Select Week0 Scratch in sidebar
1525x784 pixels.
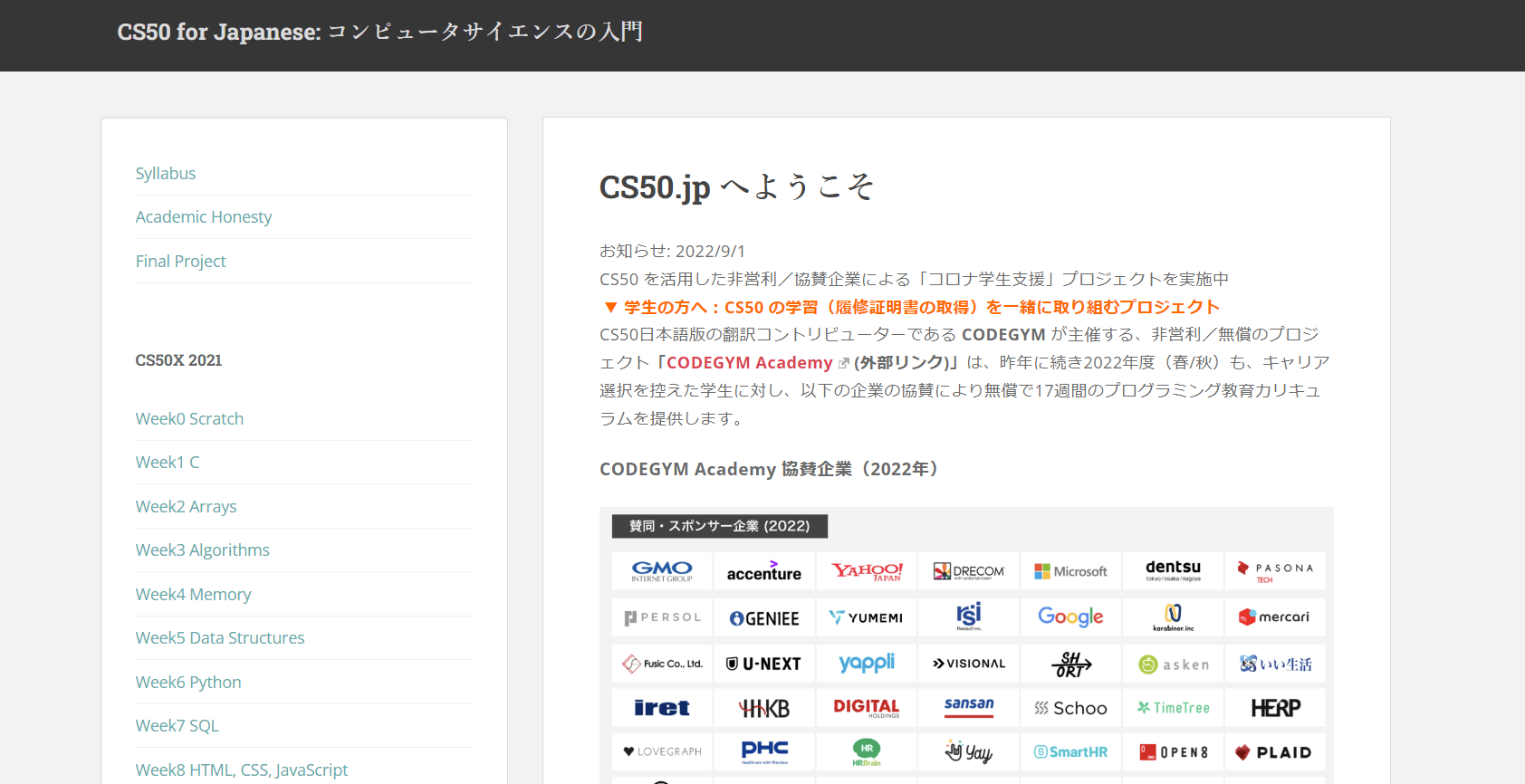tap(190, 418)
